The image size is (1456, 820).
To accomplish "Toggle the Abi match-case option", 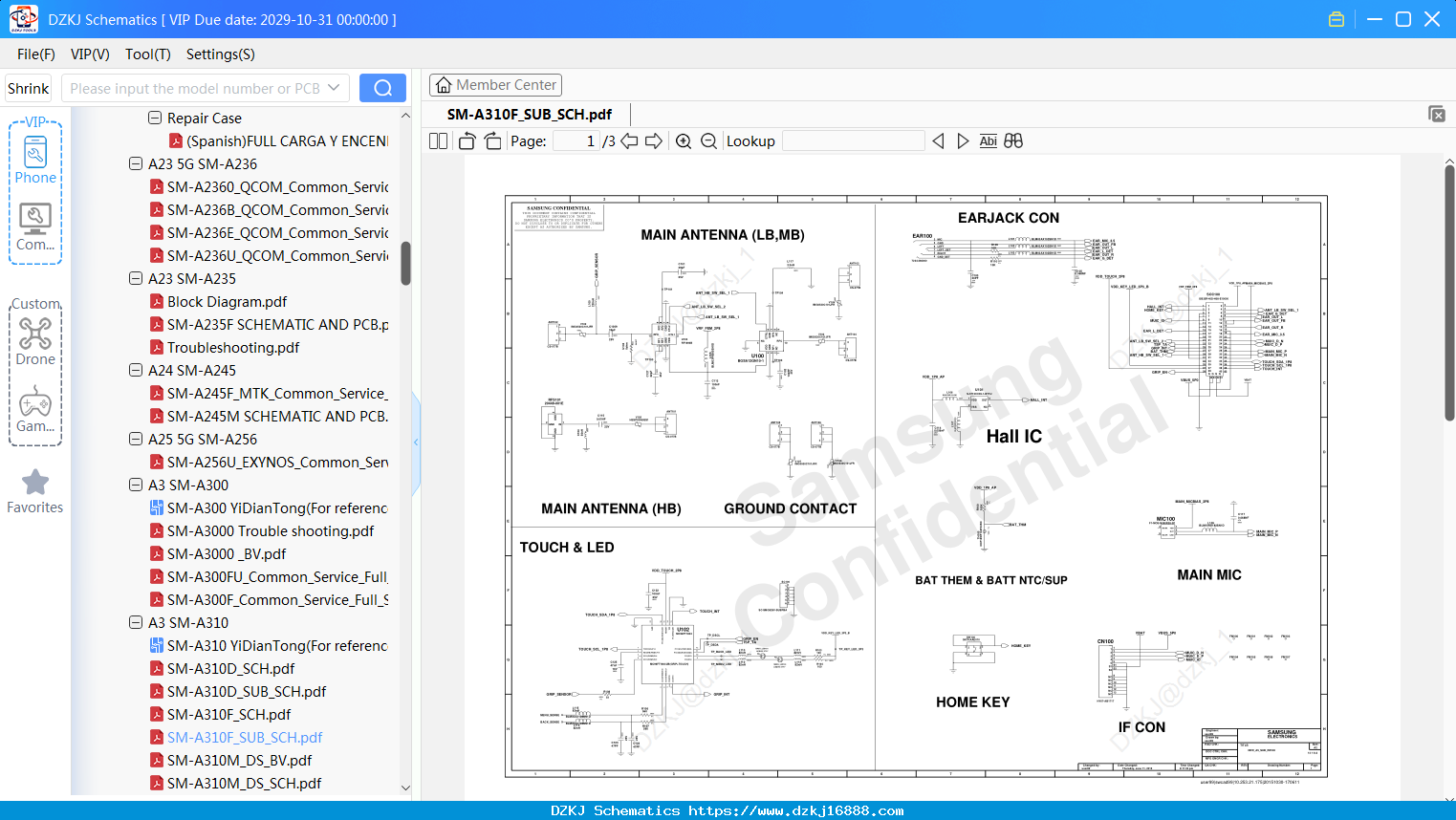I will click(988, 140).
